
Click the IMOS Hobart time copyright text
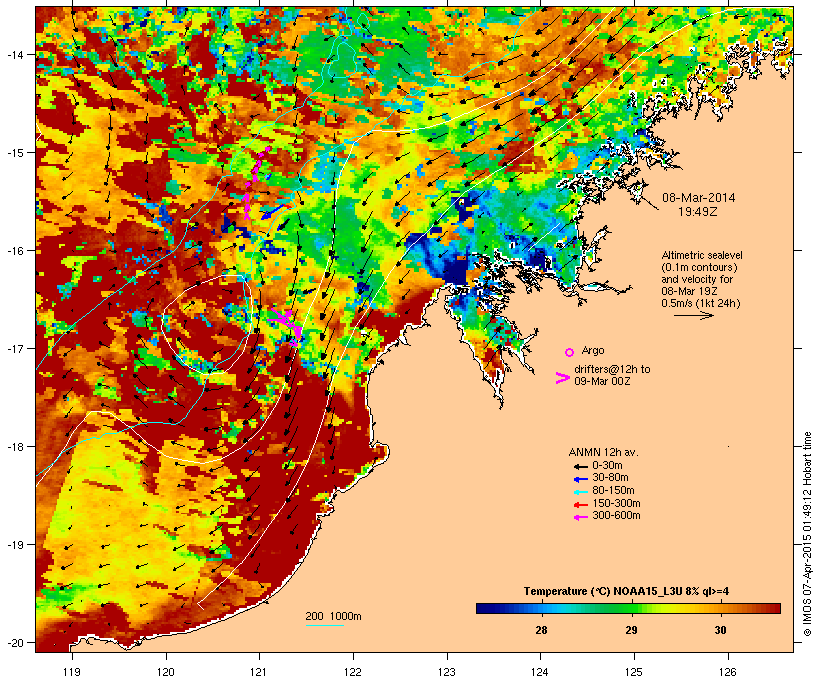click(808, 534)
